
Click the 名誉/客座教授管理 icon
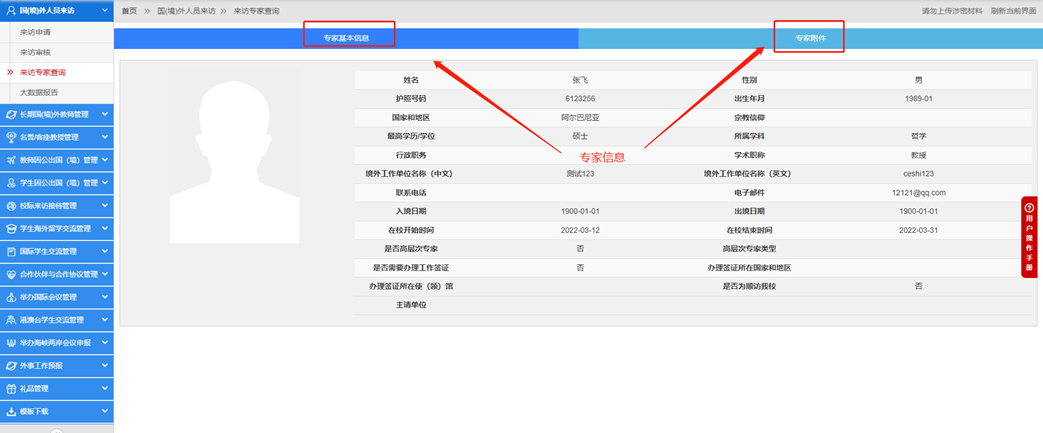coord(10,137)
